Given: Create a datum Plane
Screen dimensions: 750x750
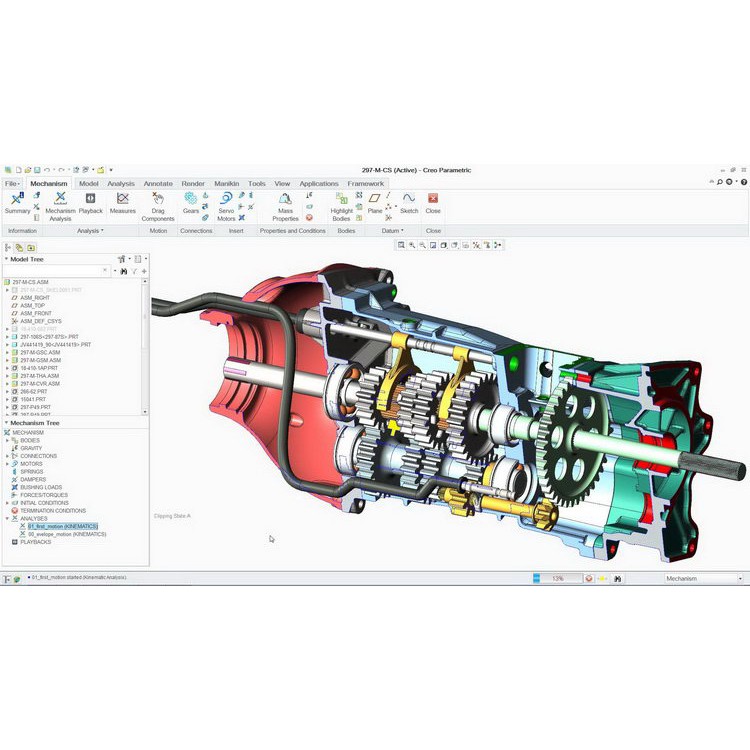Looking at the screenshot, I should pos(375,203).
